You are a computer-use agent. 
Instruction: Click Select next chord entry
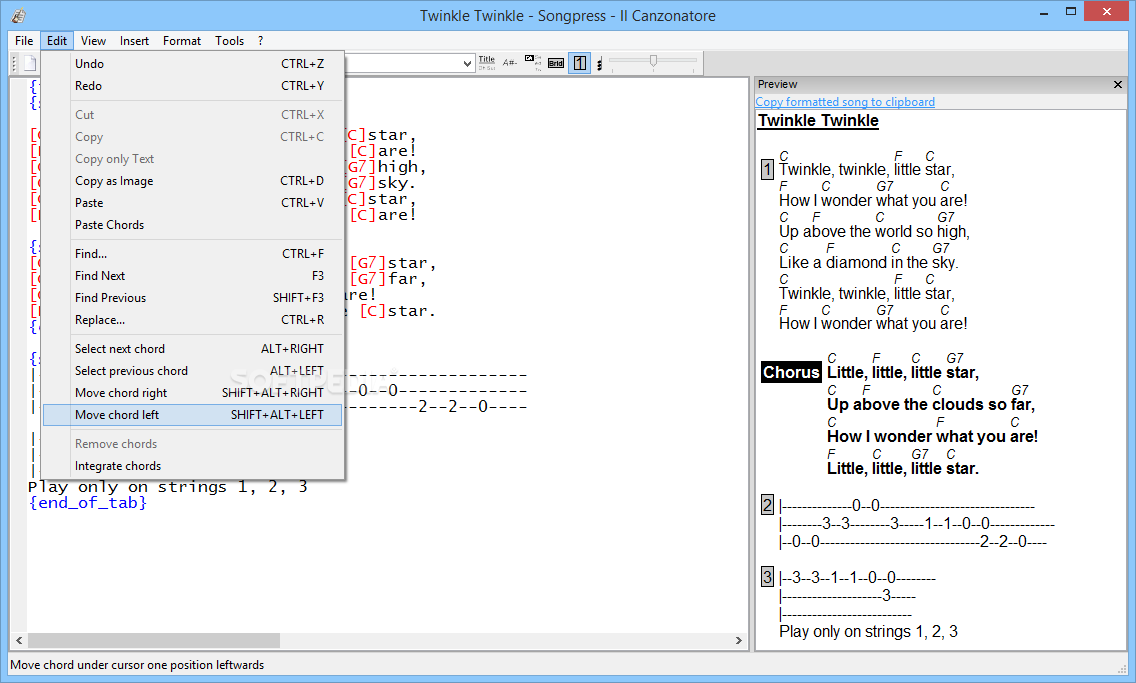click(193, 349)
